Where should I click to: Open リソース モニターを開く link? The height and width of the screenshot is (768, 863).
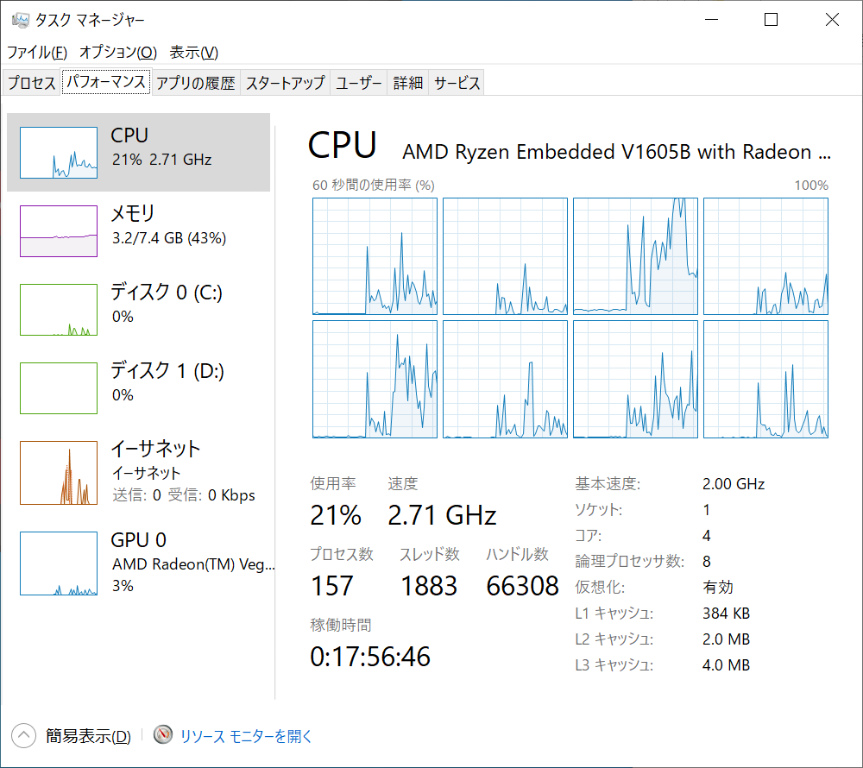pyautogui.click(x=246, y=736)
